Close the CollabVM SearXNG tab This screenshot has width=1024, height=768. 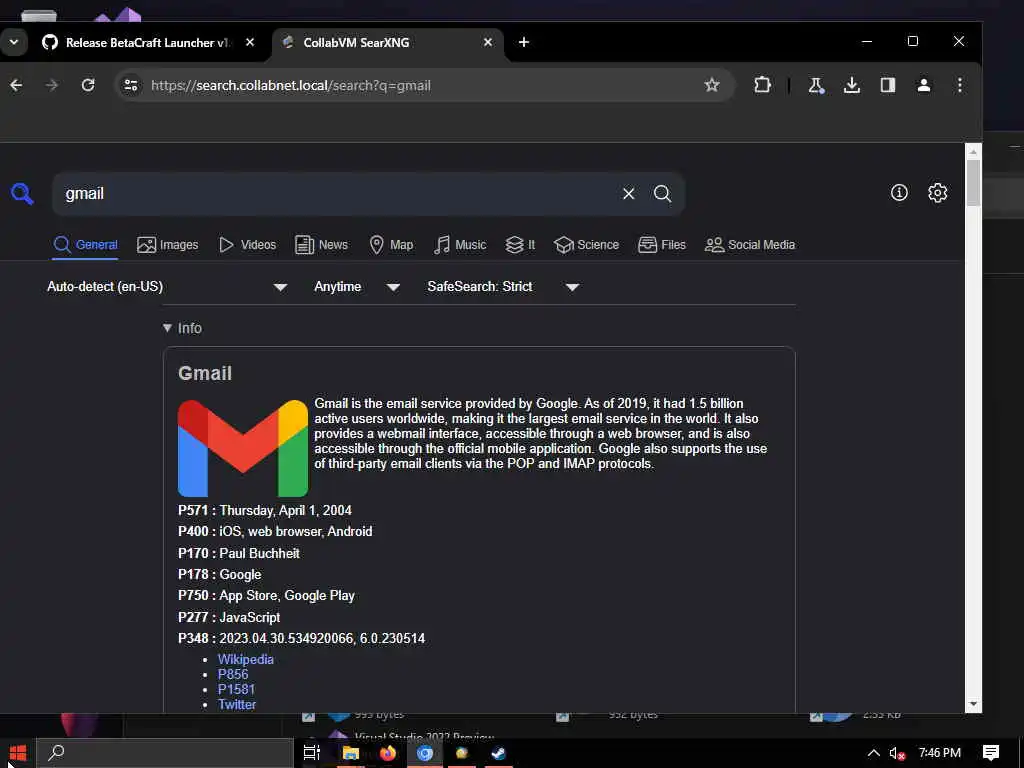488,42
